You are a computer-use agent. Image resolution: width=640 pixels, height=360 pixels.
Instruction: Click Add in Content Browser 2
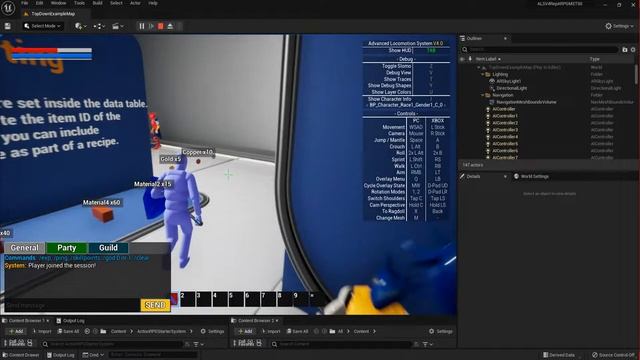(x=245, y=331)
